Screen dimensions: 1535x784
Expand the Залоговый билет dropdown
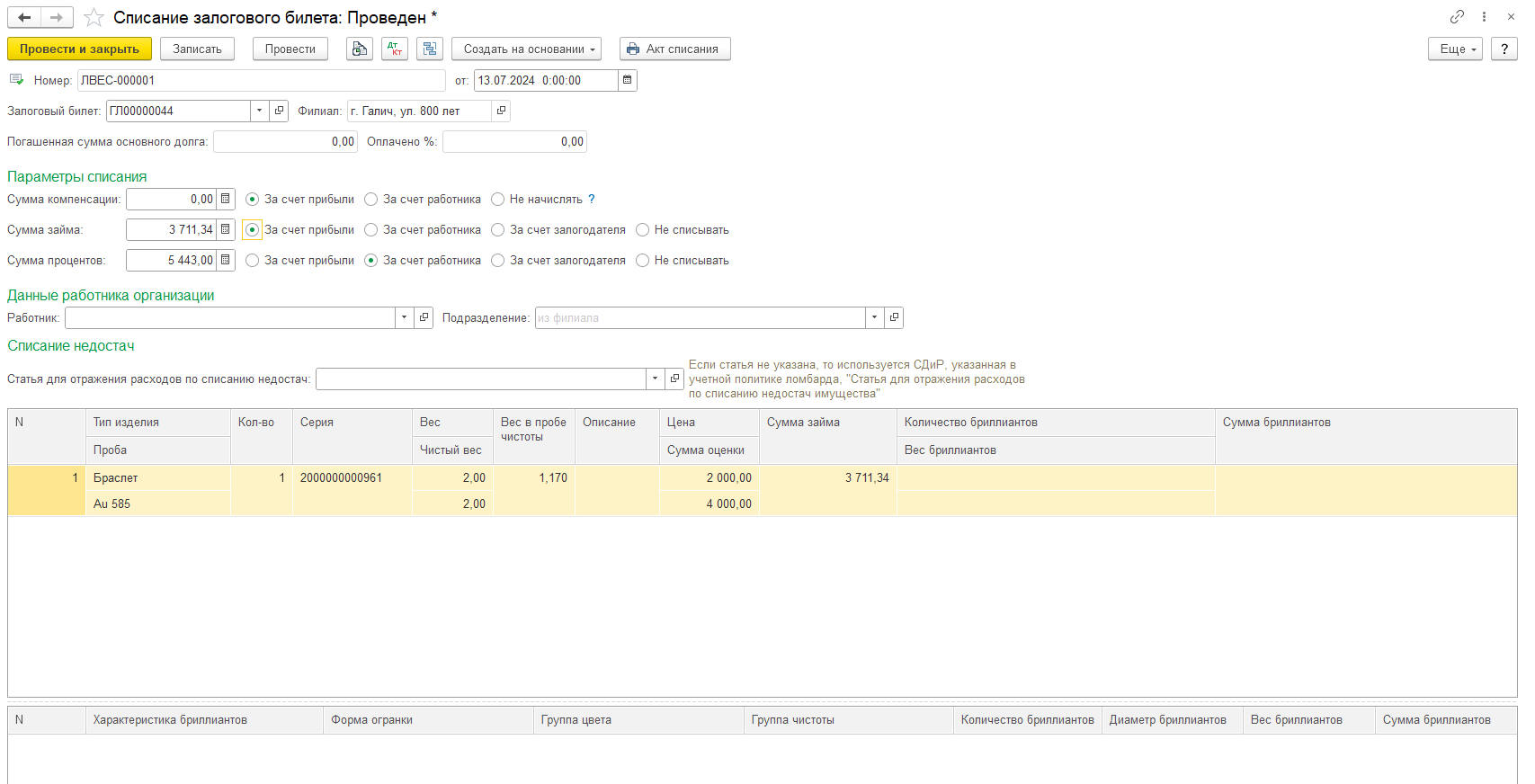259,111
